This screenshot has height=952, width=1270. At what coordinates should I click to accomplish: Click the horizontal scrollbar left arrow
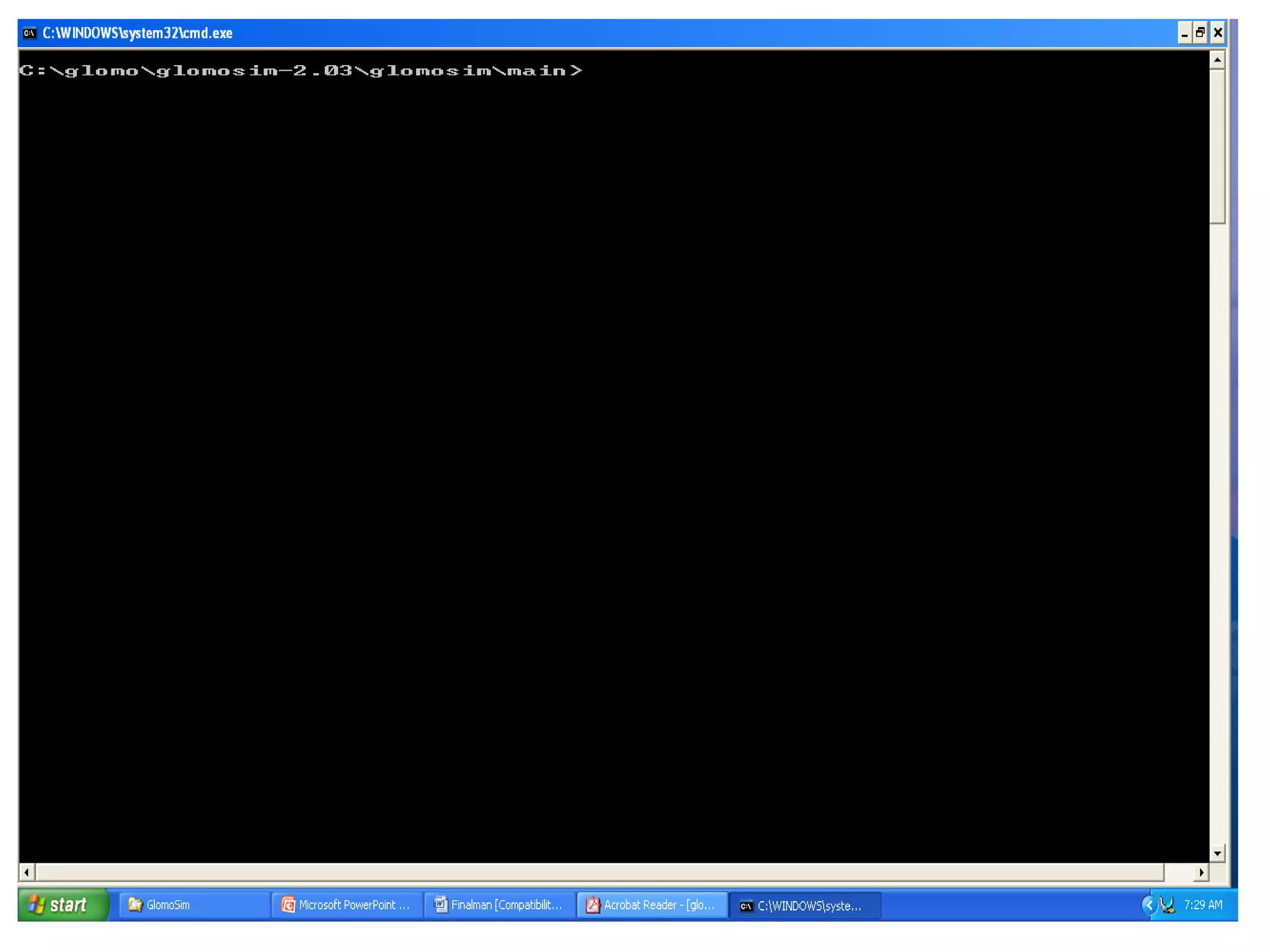tap(26, 872)
